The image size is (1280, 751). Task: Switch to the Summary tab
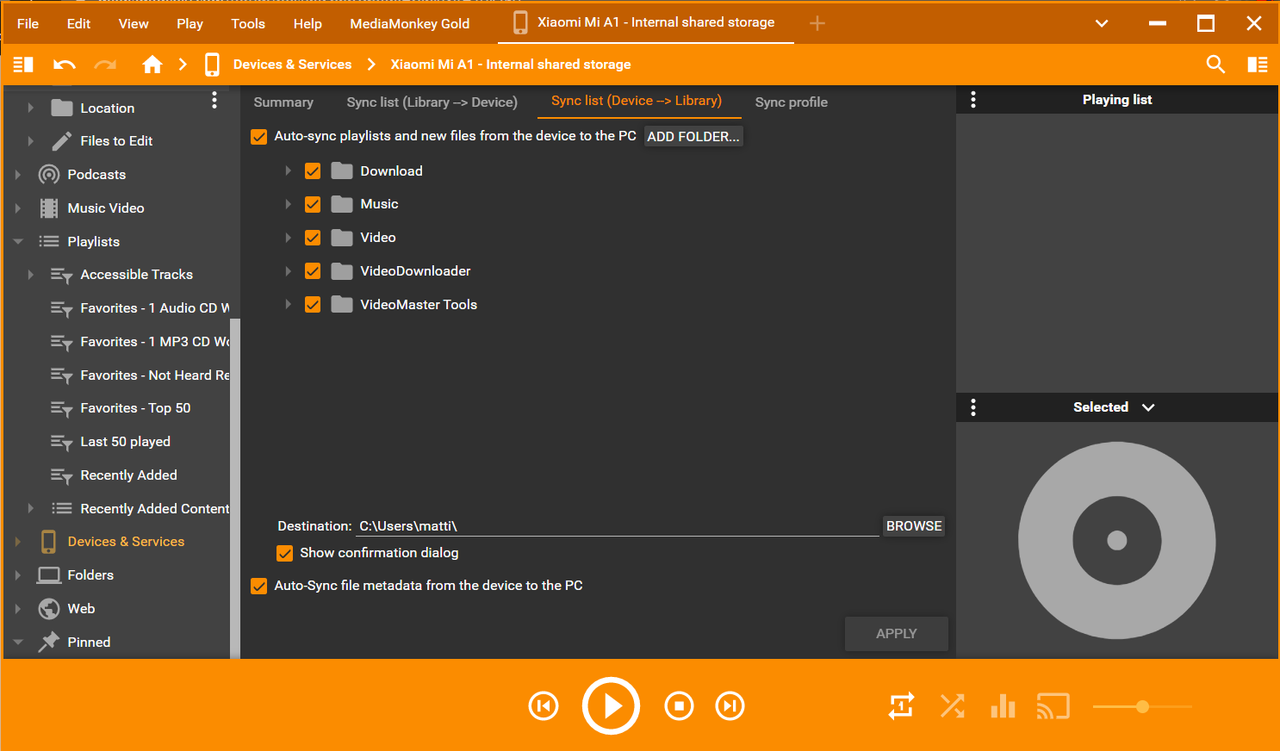coord(283,102)
